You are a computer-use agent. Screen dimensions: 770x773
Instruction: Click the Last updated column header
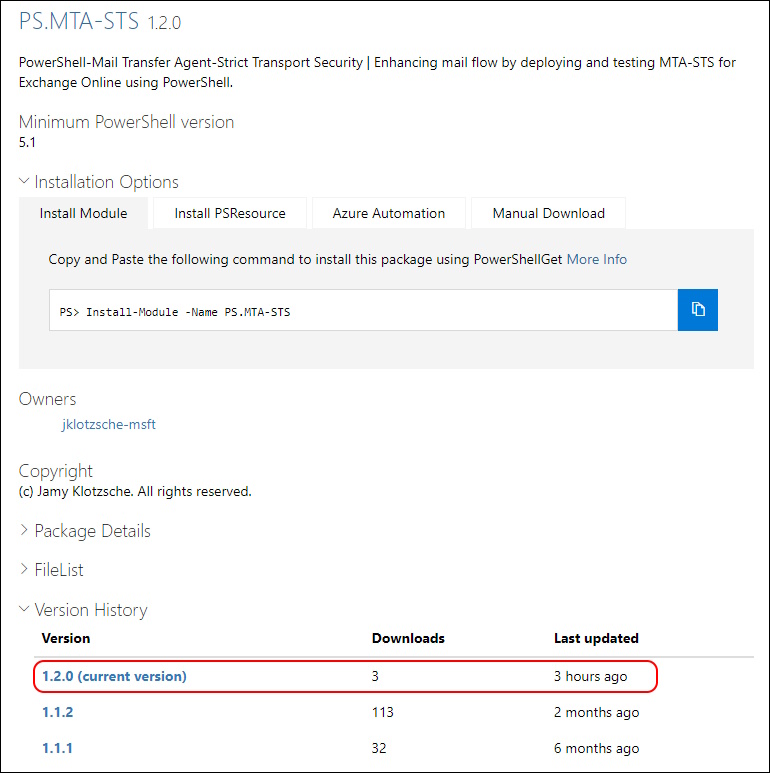click(596, 638)
